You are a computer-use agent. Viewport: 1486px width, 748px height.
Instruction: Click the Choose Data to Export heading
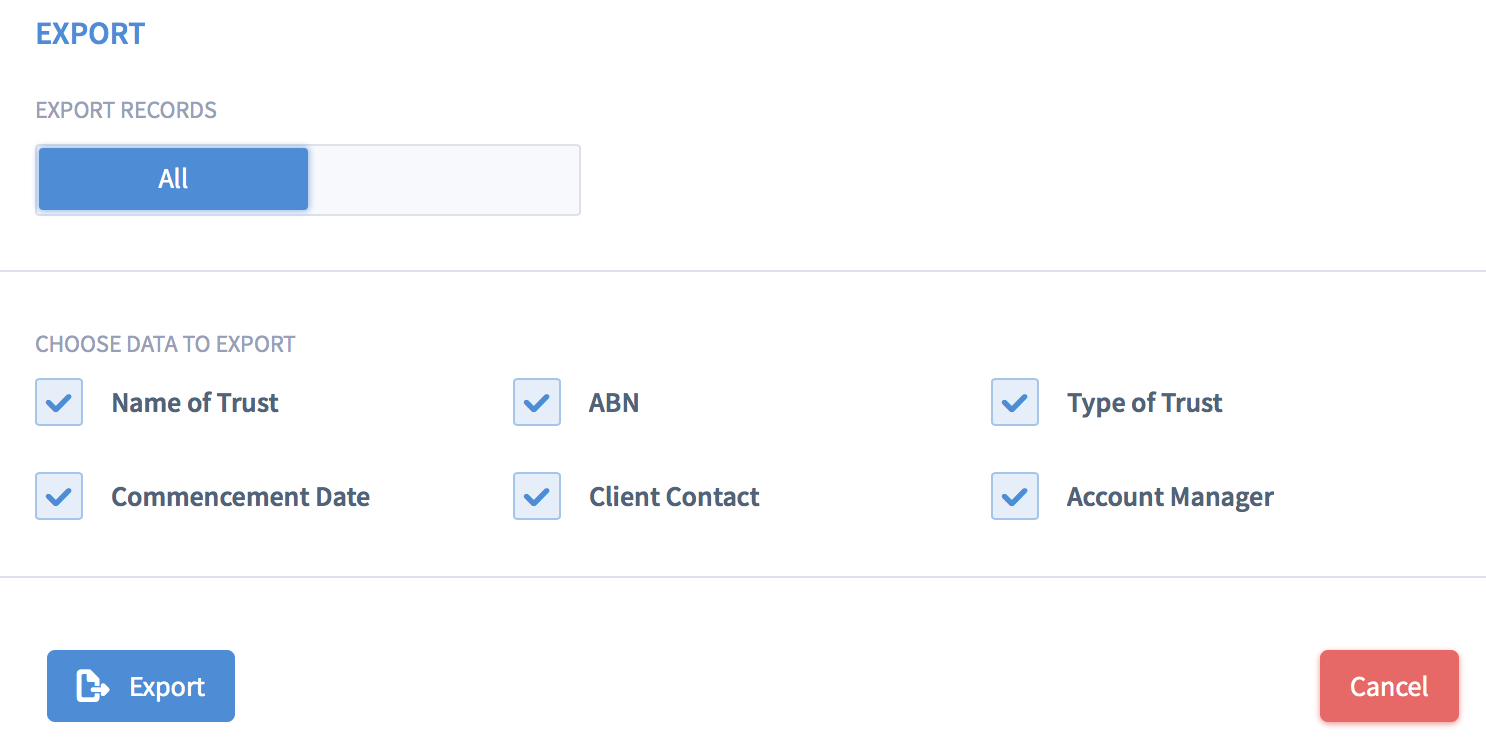[165, 344]
